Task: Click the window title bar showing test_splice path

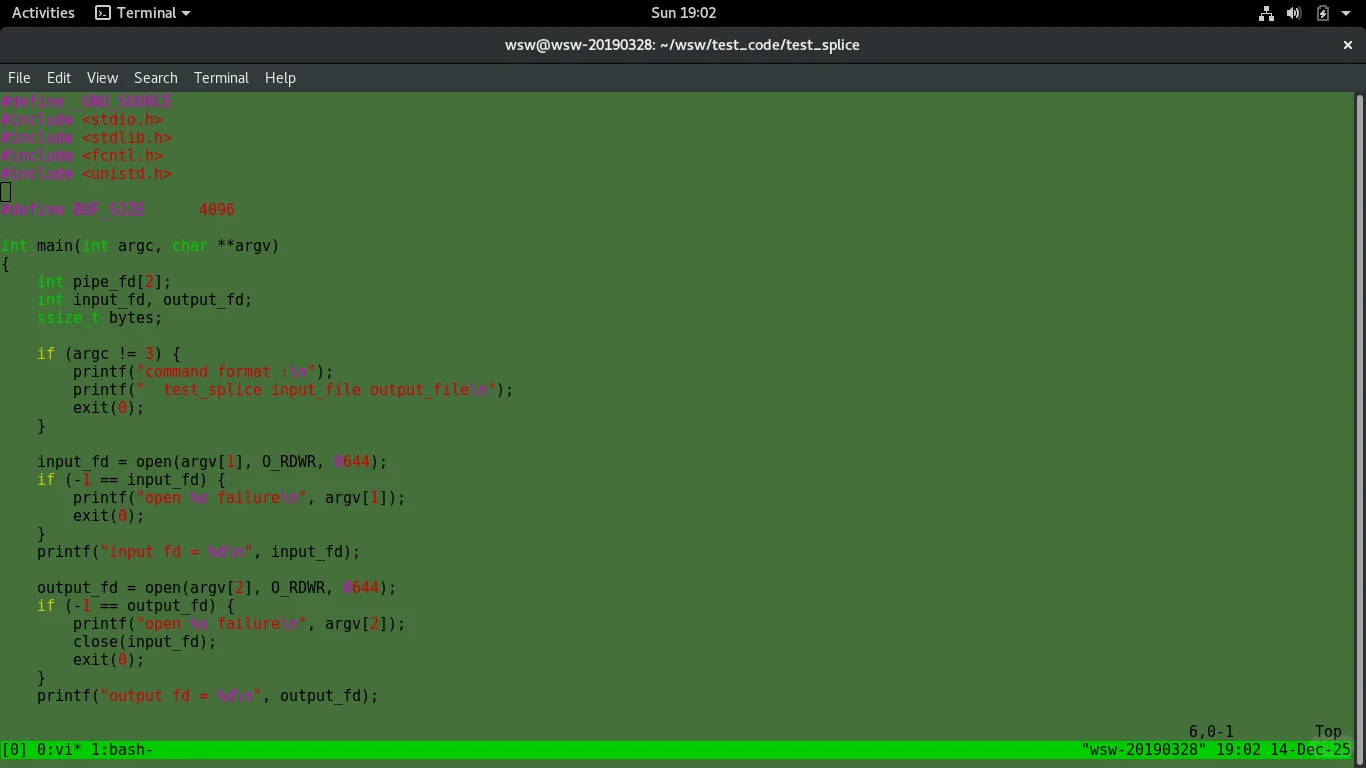Action: point(683,45)
